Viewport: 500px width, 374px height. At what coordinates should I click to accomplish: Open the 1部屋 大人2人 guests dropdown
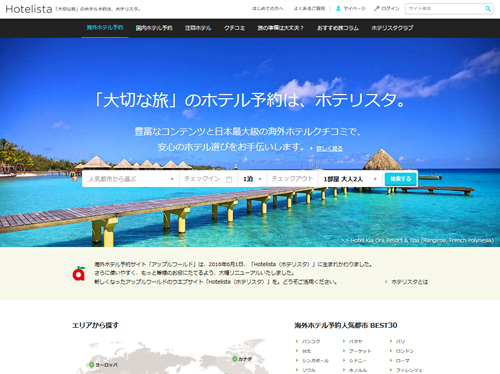(x=350, y=179)
